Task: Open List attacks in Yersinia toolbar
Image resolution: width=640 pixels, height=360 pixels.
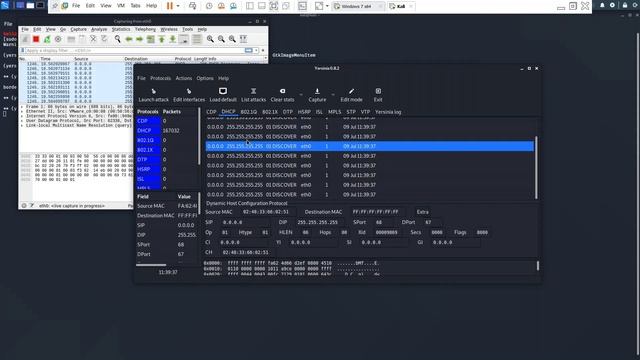Action: coord(253,95)
